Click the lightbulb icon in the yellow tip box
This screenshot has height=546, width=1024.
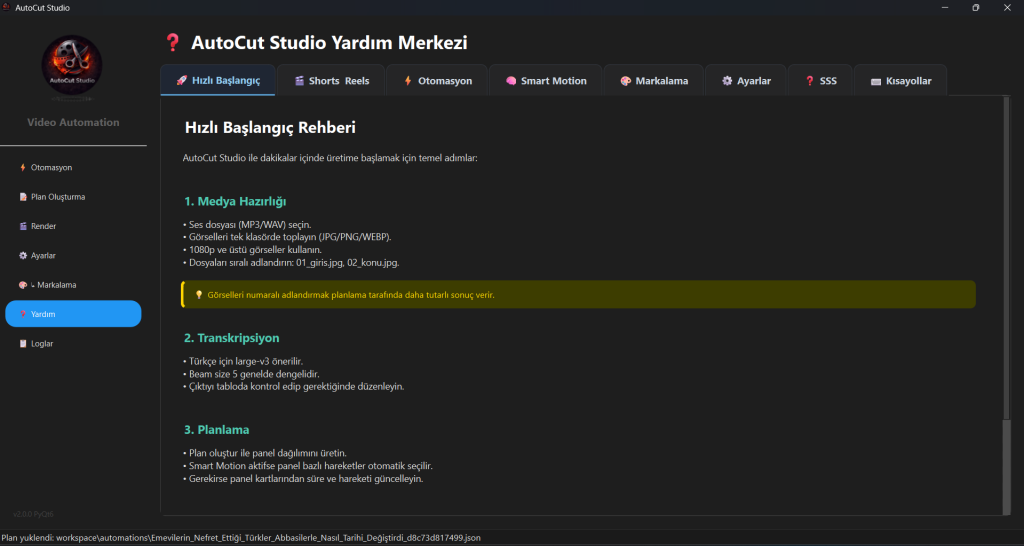click(x=198, y=295)
